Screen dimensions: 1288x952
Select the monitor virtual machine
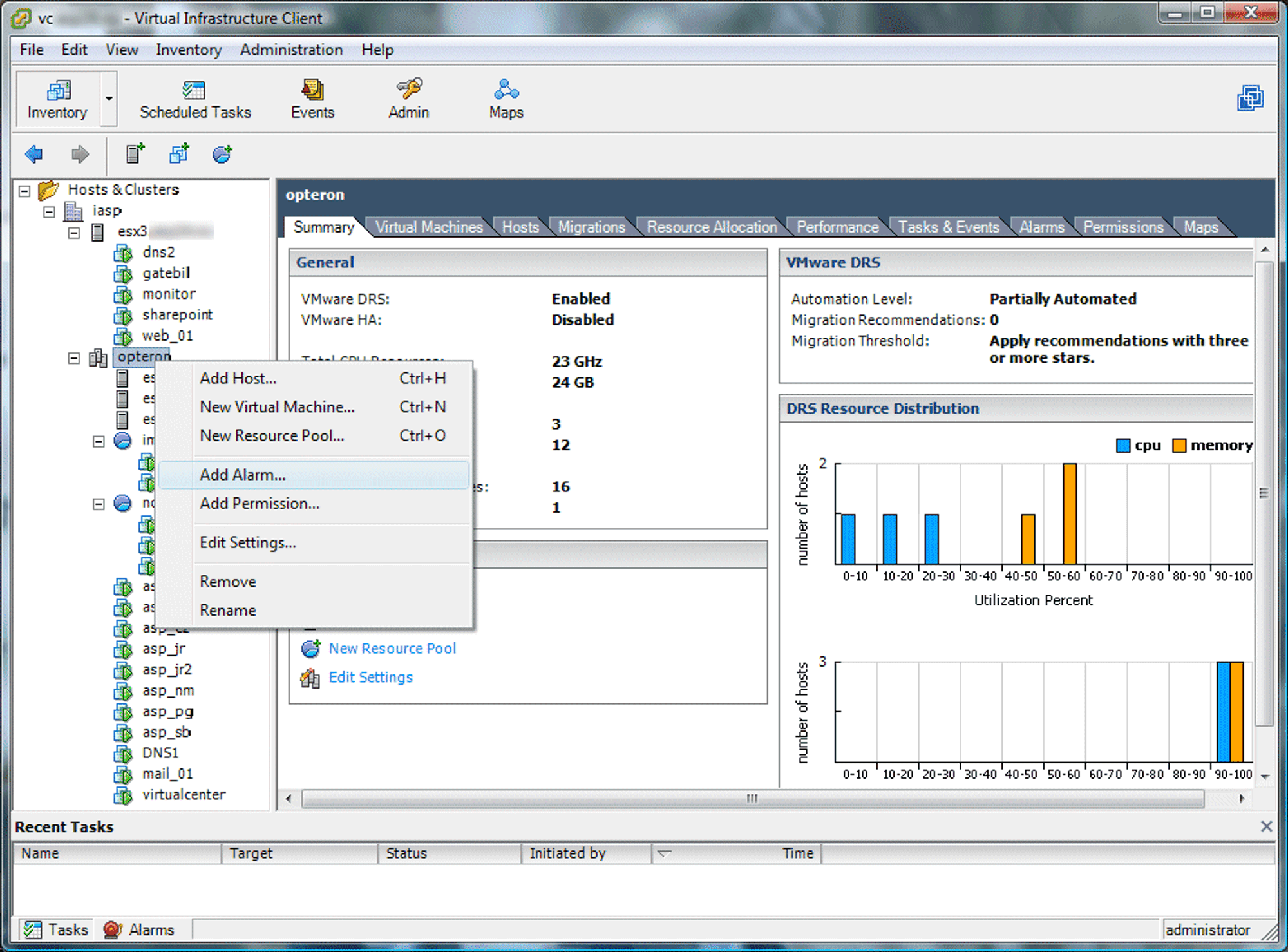(169, 294)
